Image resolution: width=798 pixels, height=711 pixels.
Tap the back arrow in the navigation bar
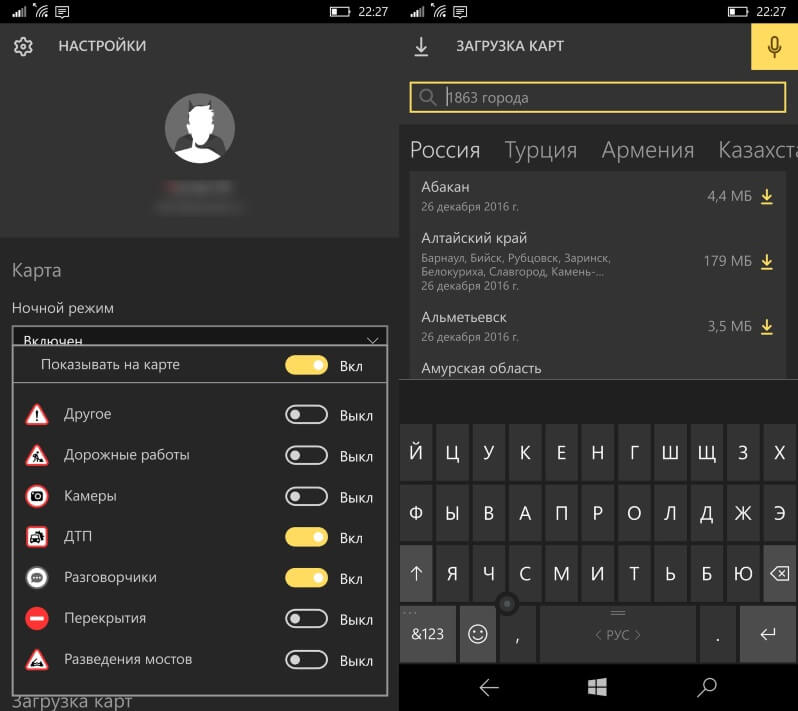489,688
